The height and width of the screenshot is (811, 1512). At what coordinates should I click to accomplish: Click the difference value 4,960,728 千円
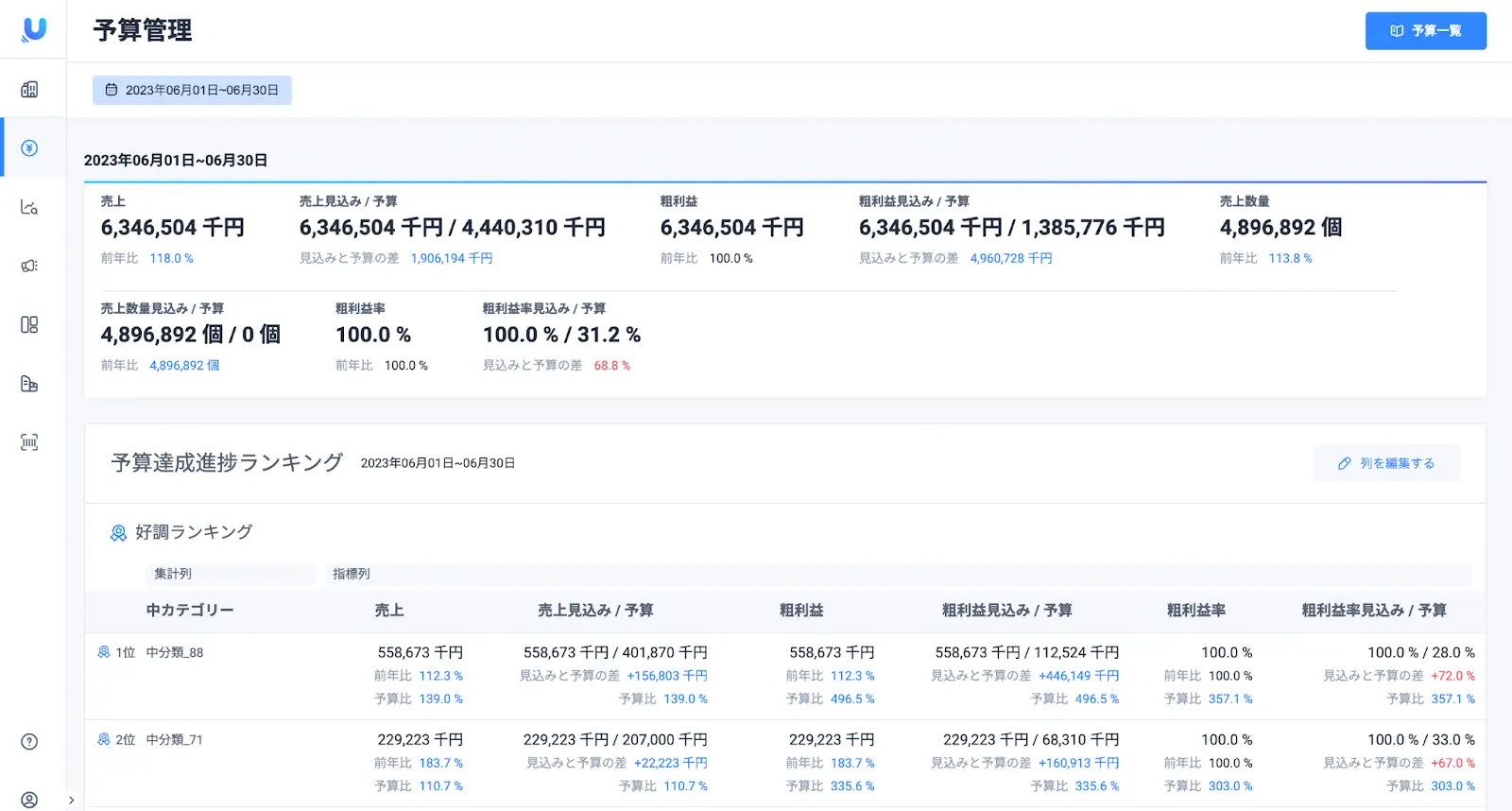(1011, 258)
